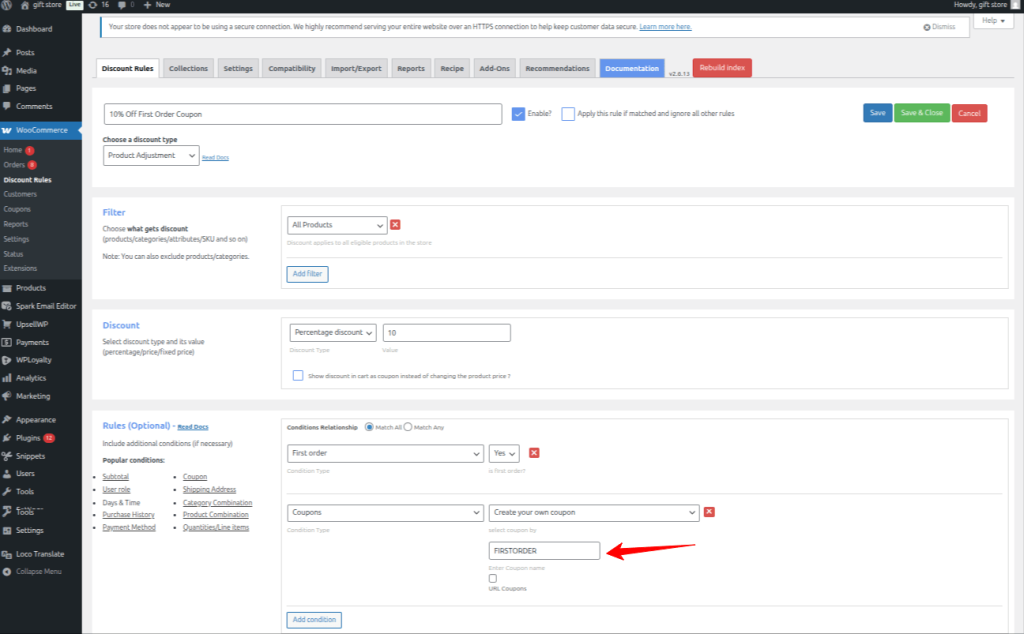Open the discount type dropdown
Image resolution: width=1024 pixels, height=634 pixels.
(x=150, y=155)
